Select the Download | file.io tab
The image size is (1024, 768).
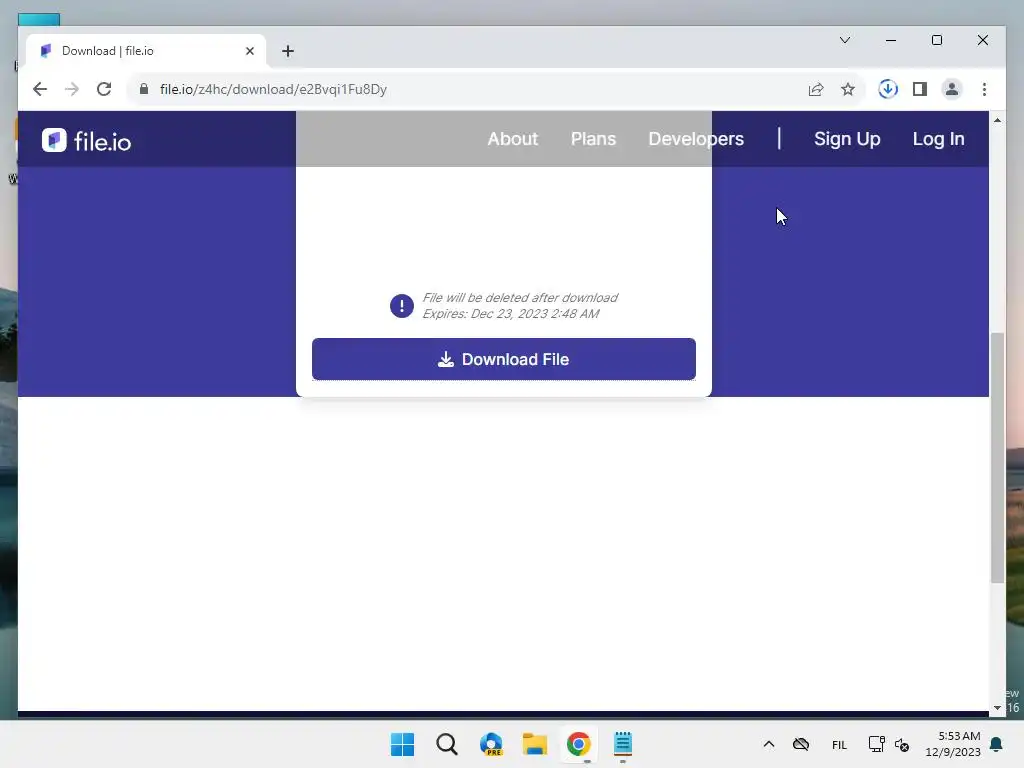click(x=146, y=51)
